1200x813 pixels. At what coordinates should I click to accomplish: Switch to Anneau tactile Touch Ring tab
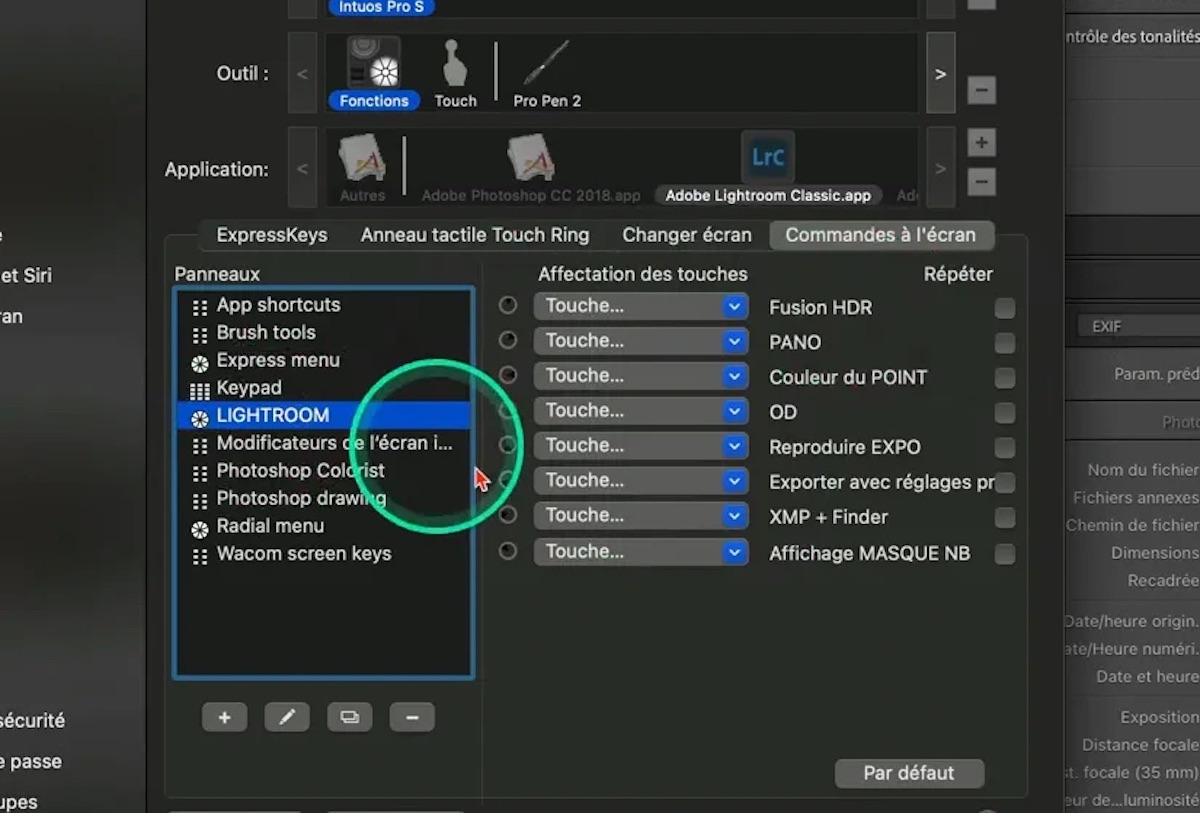475,235
